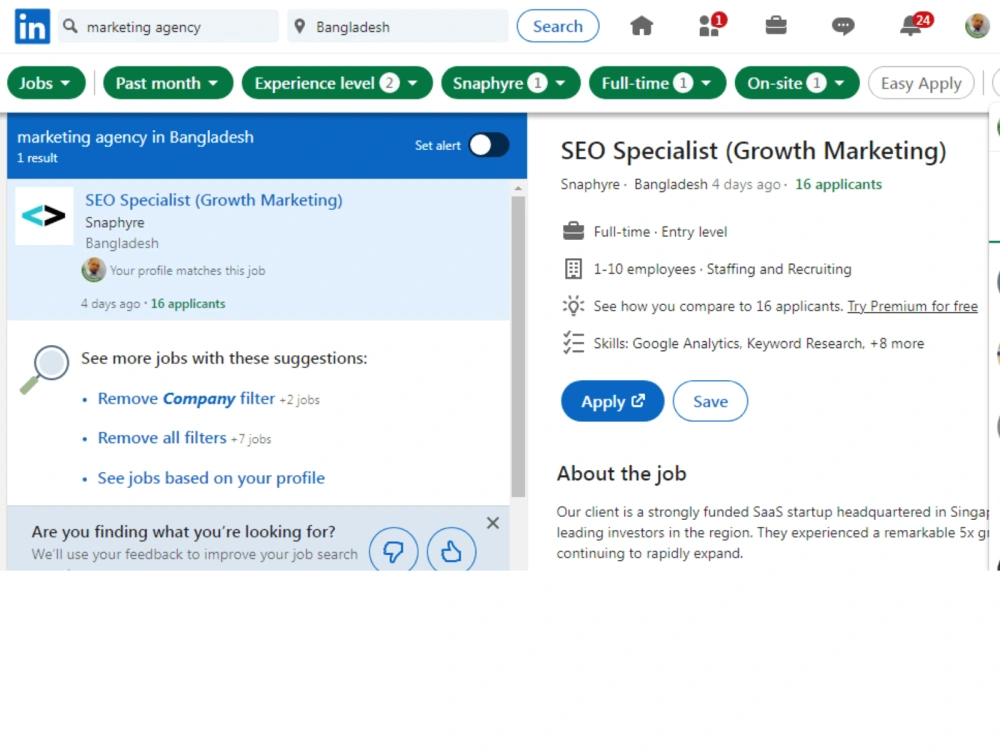Screen dimensions: 1000x750
Task: Expand the Experience level filter
Action: pos(337,83)
